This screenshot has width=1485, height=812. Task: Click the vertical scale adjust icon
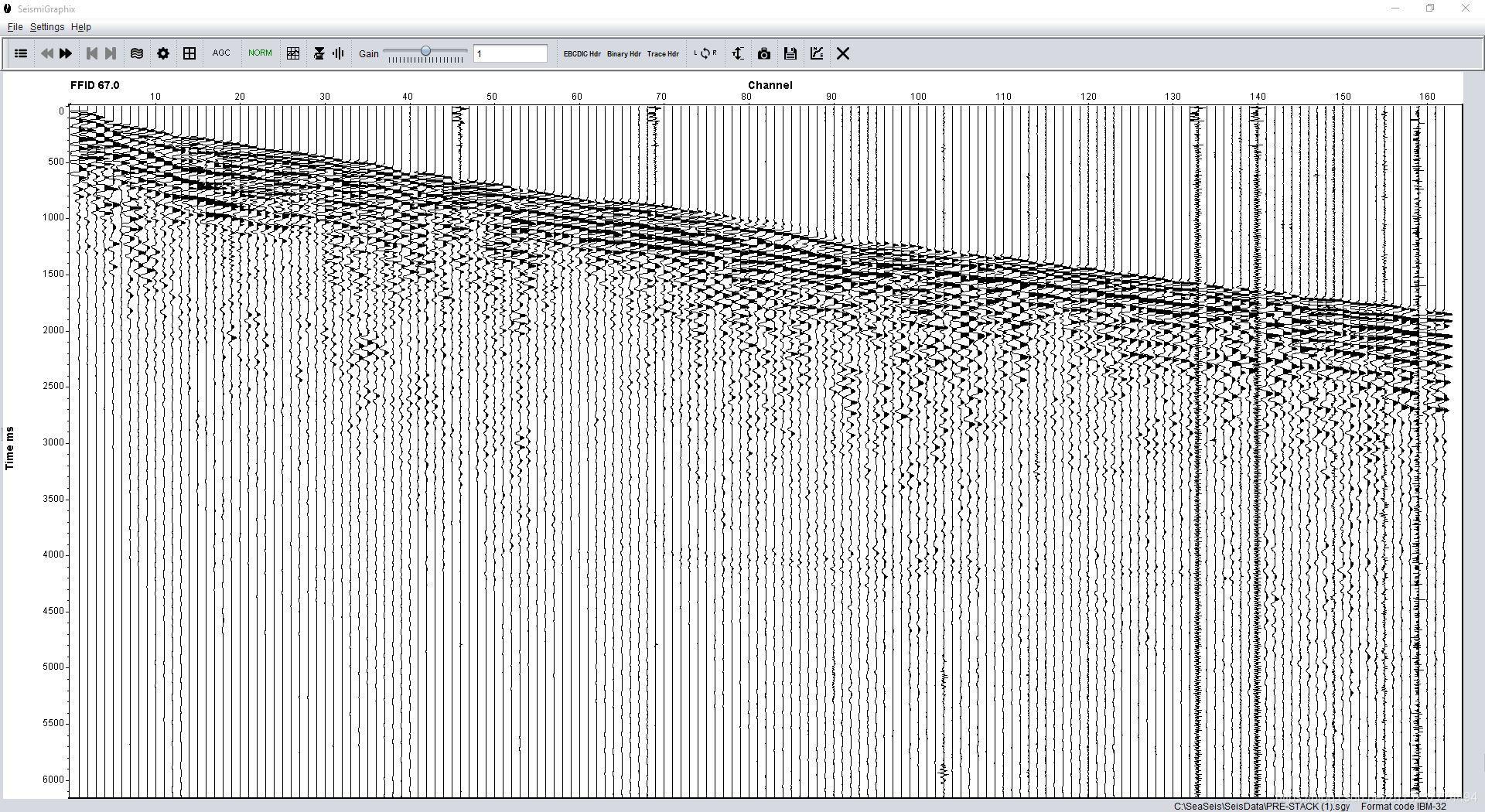(738, 53)
